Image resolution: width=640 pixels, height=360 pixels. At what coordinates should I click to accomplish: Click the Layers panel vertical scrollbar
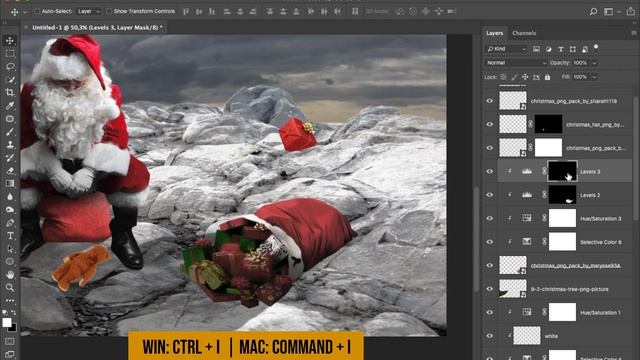coord(635,158)
